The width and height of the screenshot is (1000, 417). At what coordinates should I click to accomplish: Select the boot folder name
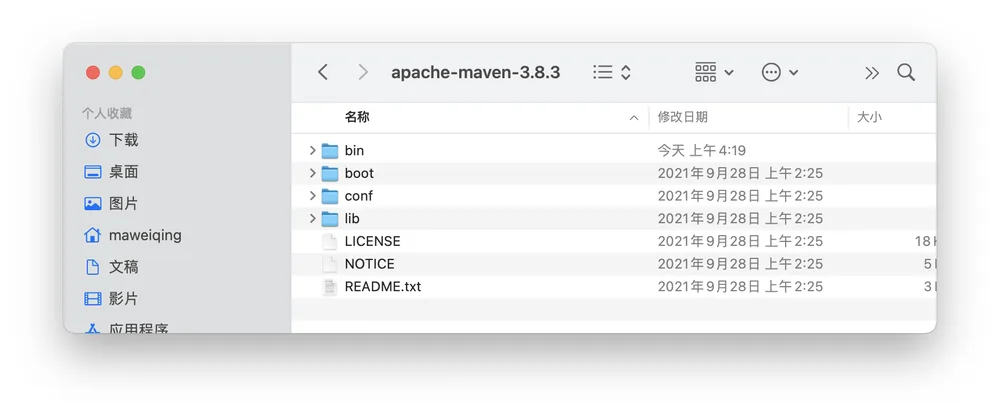pos(359,173)
